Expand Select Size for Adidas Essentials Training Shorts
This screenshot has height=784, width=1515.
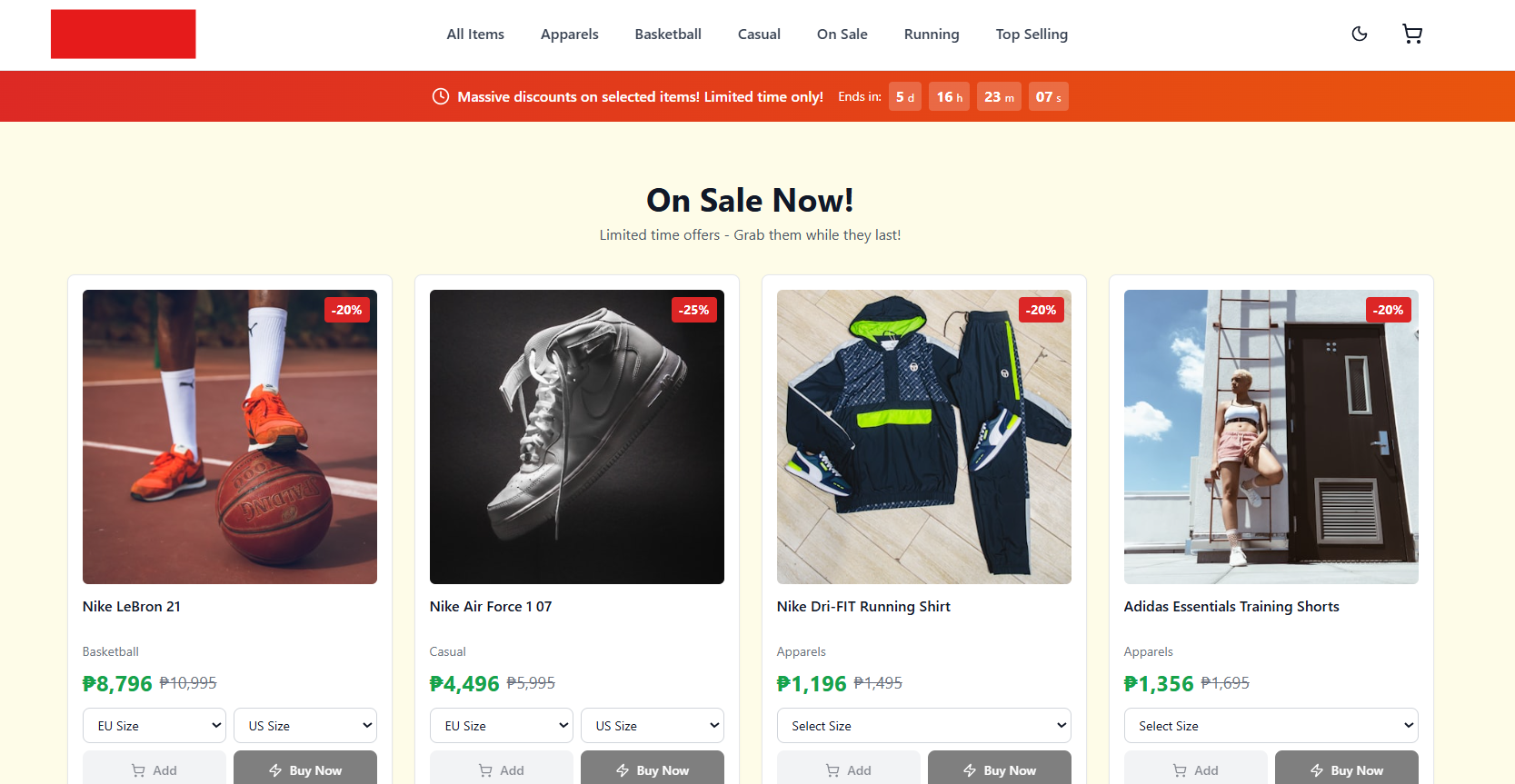tap(1271, 726)
